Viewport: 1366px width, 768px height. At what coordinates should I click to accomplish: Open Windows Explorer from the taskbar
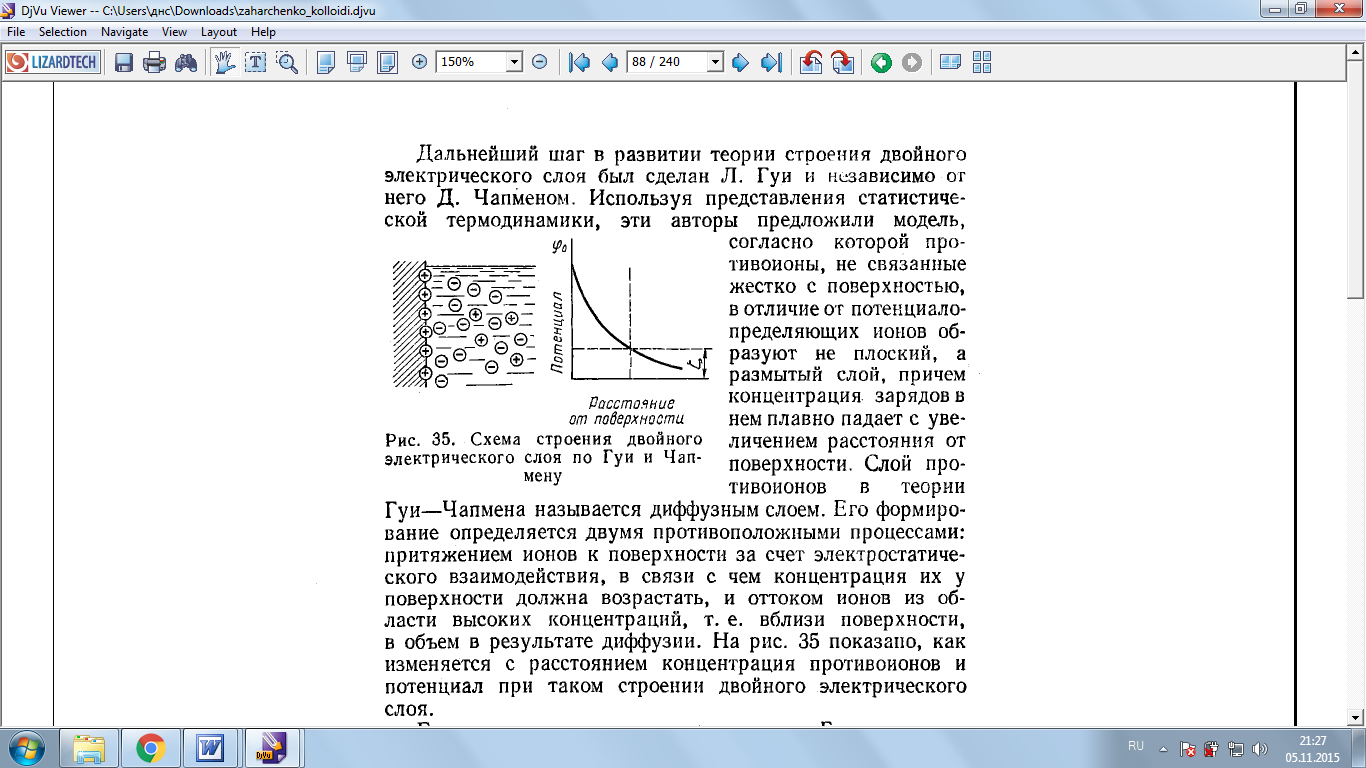pyautogui.click(x=89, y=747)
